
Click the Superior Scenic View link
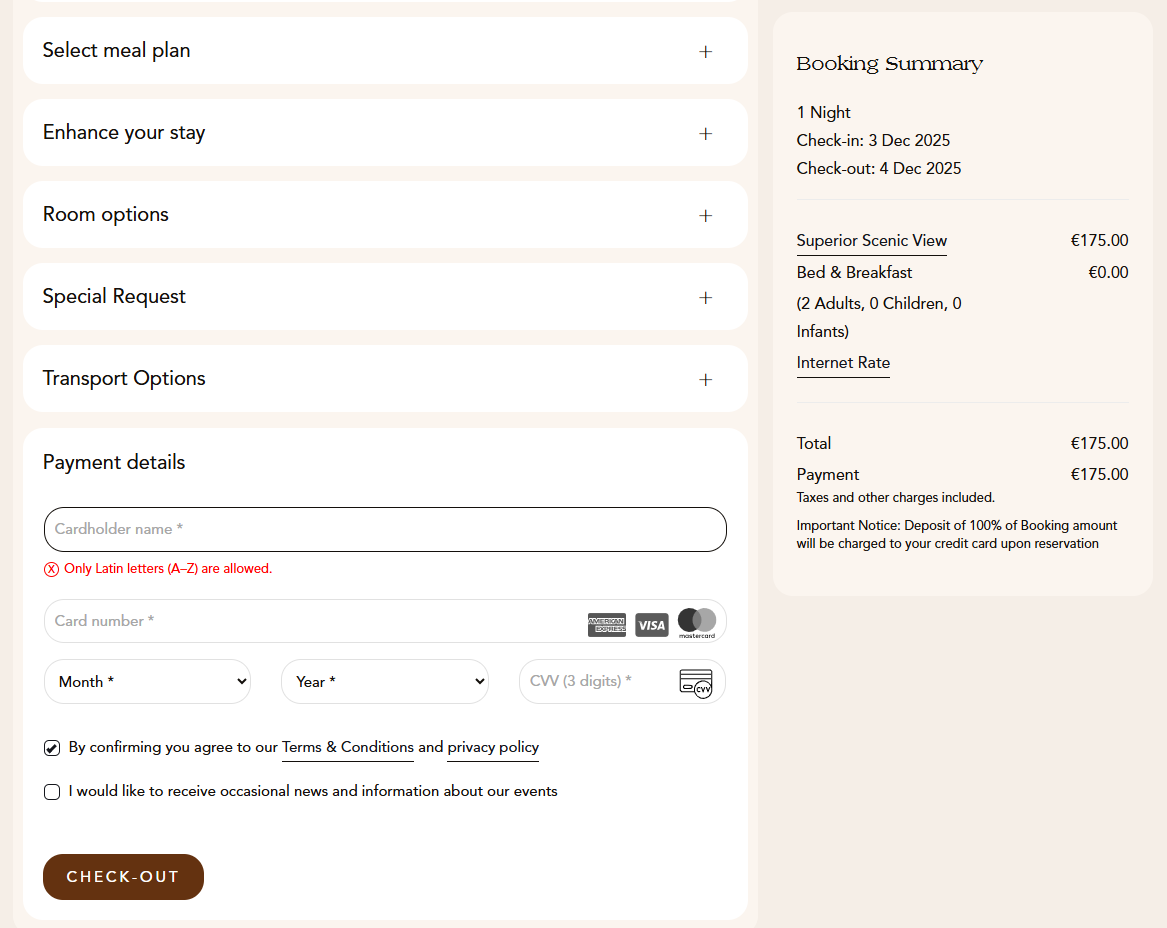point(871,240)
